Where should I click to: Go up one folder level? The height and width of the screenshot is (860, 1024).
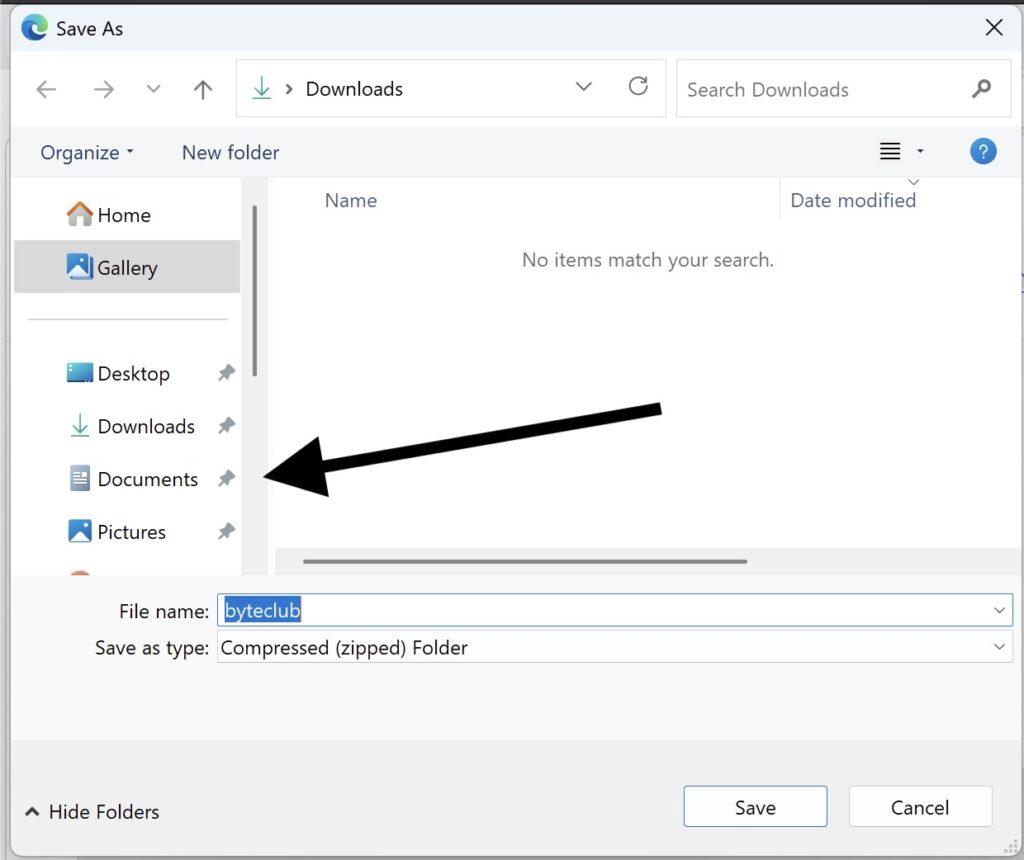point(203,89)
